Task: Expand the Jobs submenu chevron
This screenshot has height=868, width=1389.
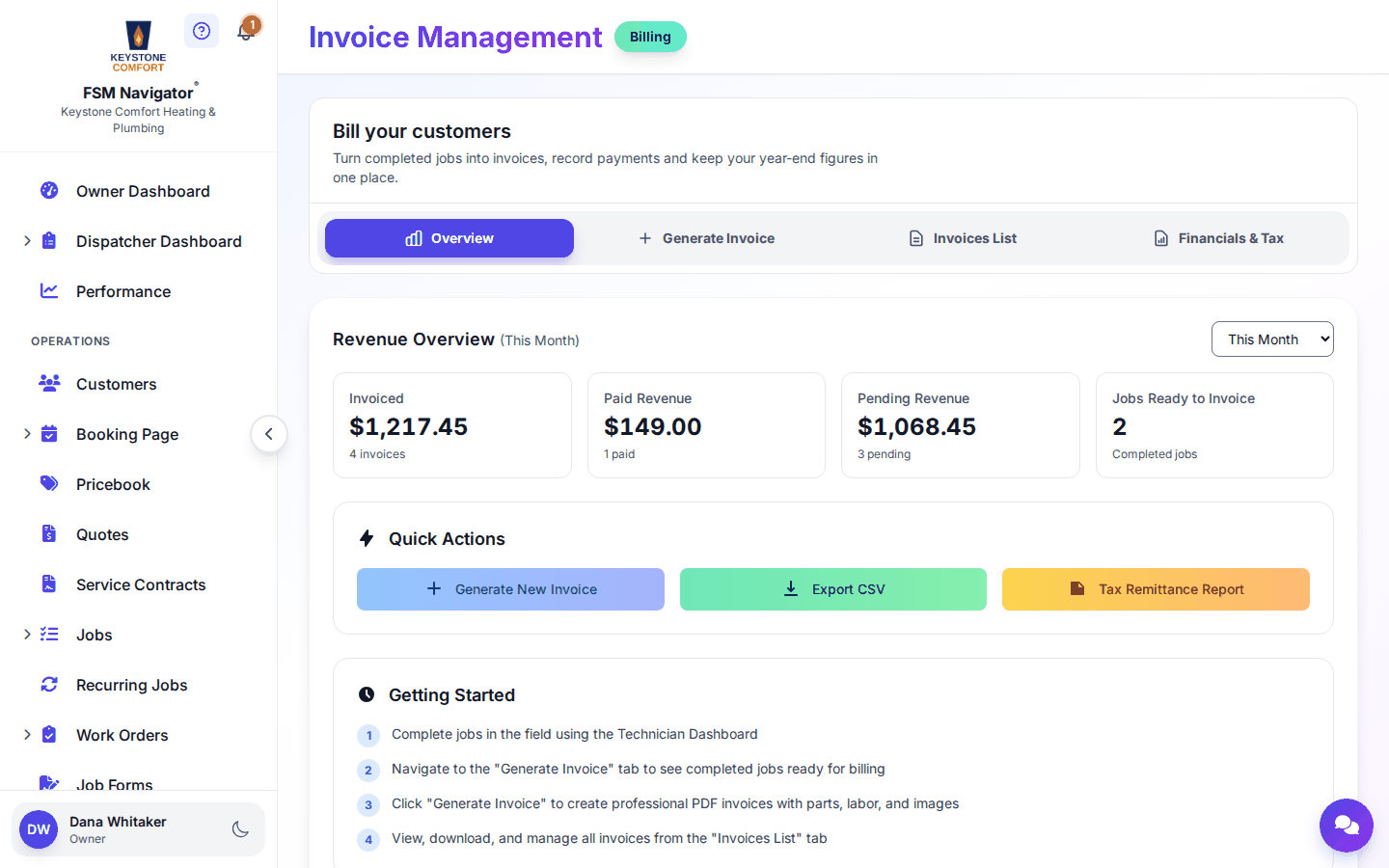Action: [27, 635]
